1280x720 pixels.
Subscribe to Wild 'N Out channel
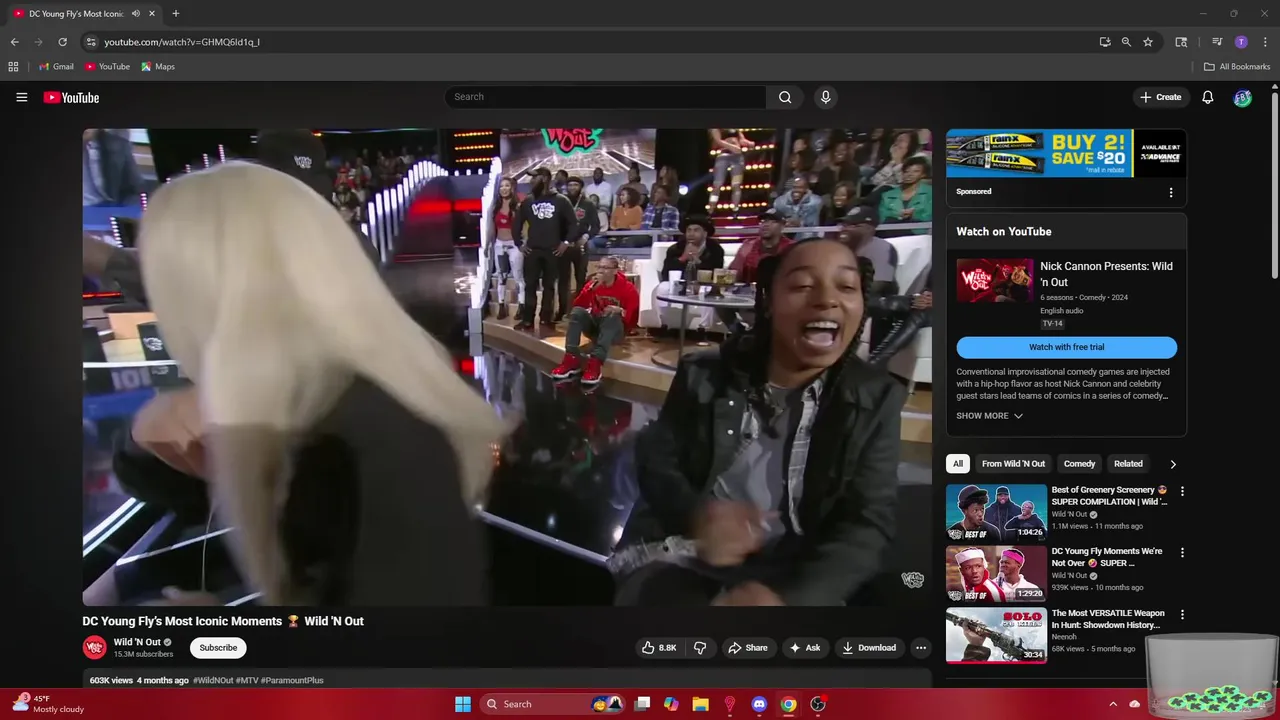coord(218,648)
